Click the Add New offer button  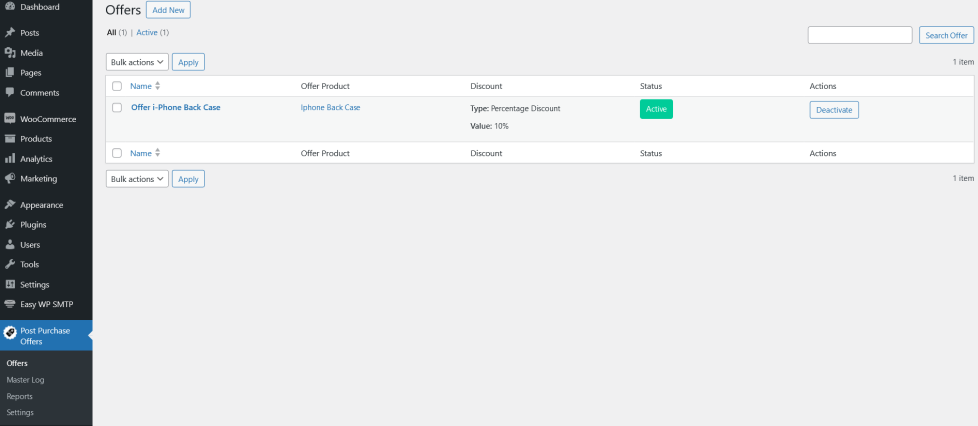tap(168, 10)
